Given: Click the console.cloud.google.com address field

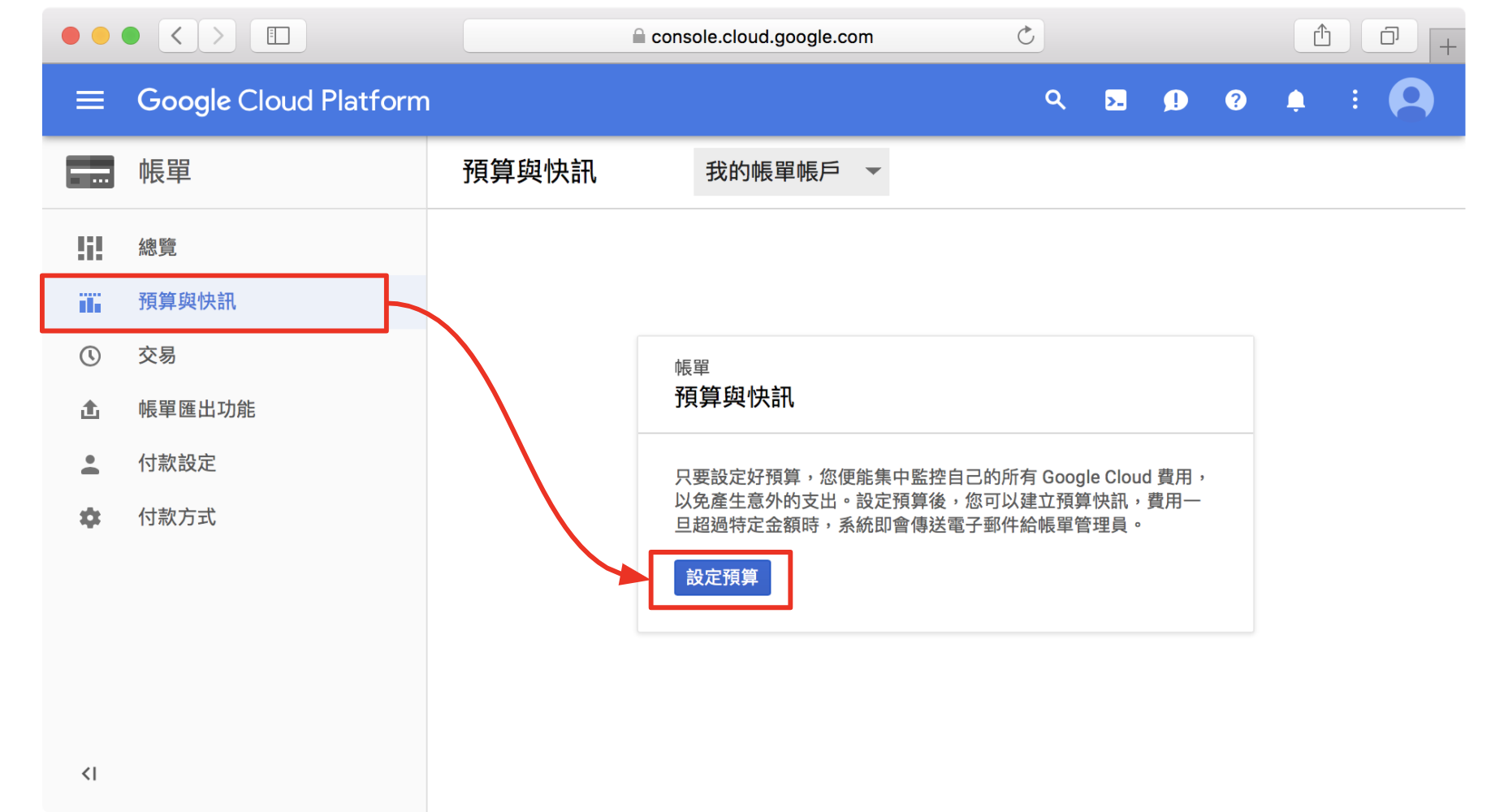Looking at the screenshot, I should (753, 36).
